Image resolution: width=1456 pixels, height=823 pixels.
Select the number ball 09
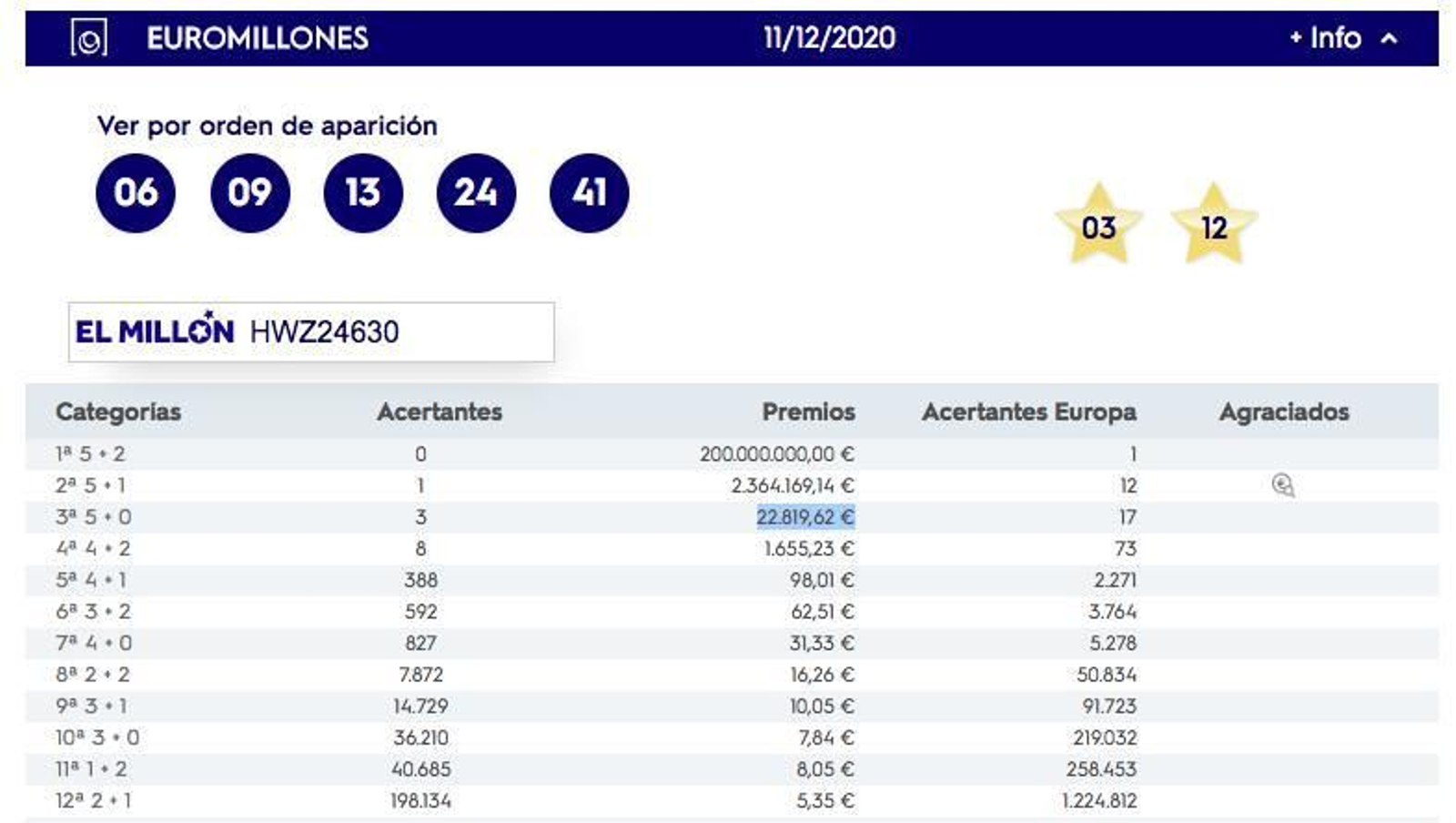(x=250, y=193)
